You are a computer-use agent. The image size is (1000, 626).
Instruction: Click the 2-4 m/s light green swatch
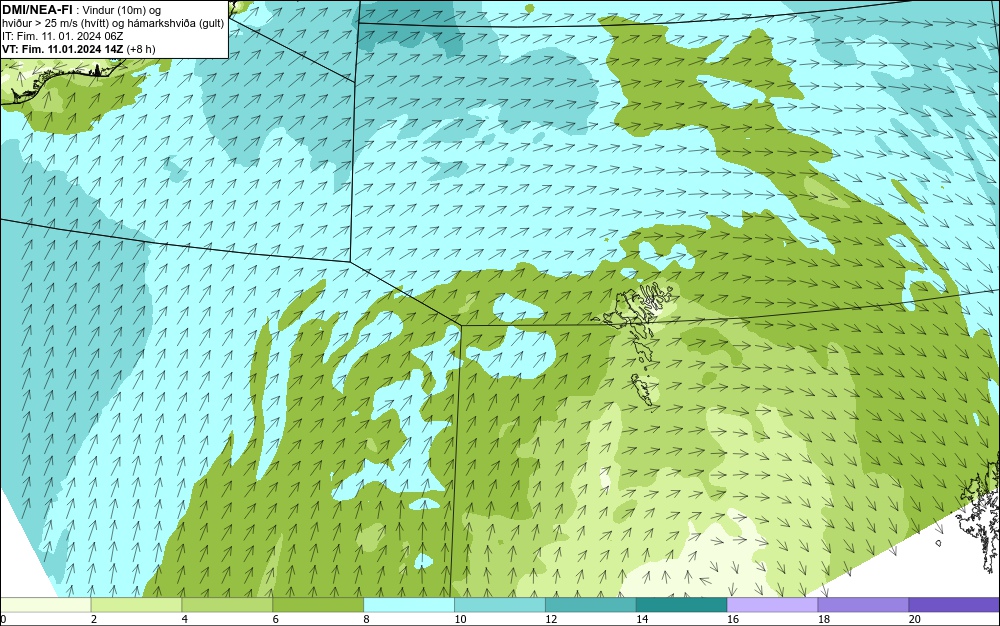click(x=136, y=604)
